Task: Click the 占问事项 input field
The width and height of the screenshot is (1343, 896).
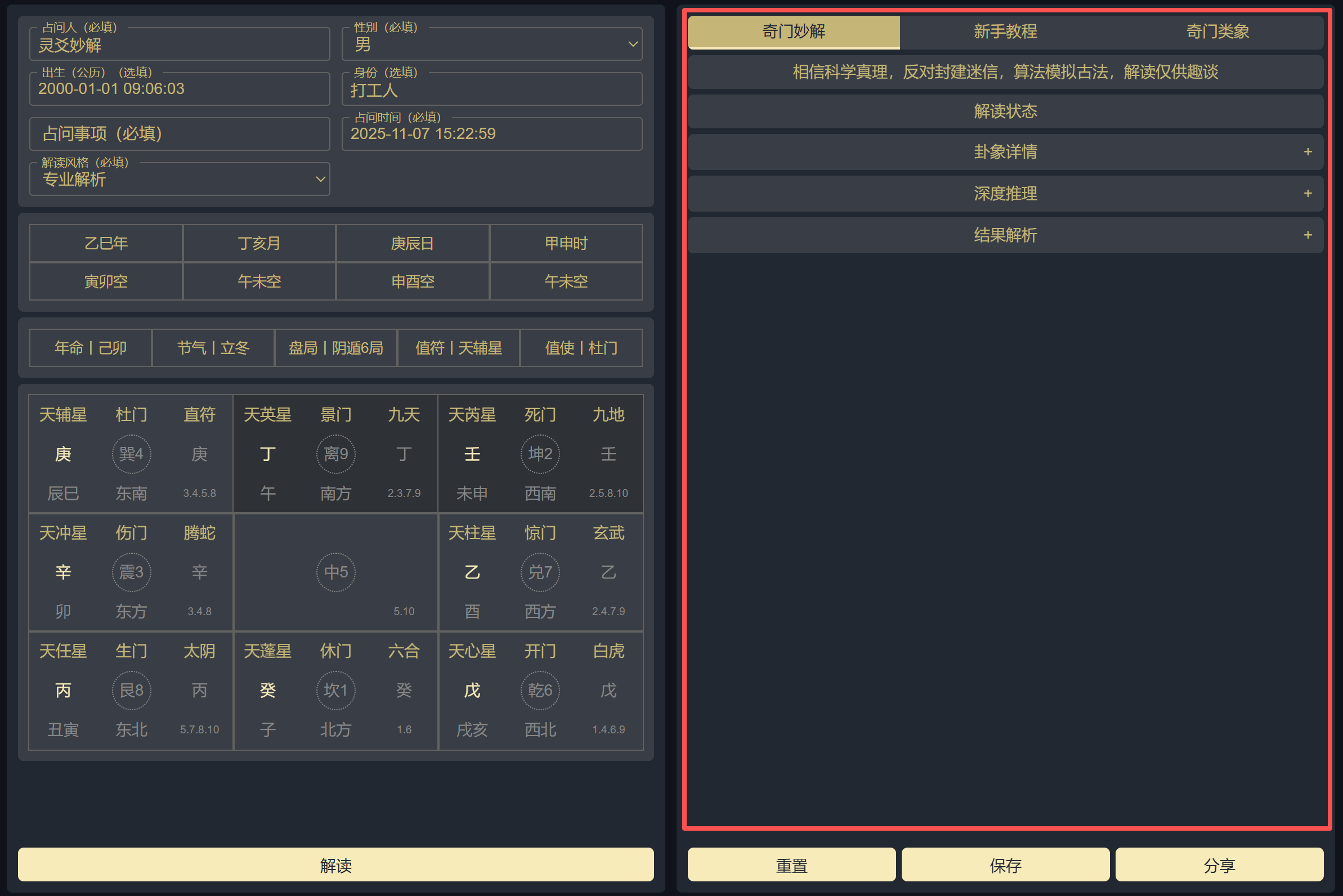Action: (180, 134)
